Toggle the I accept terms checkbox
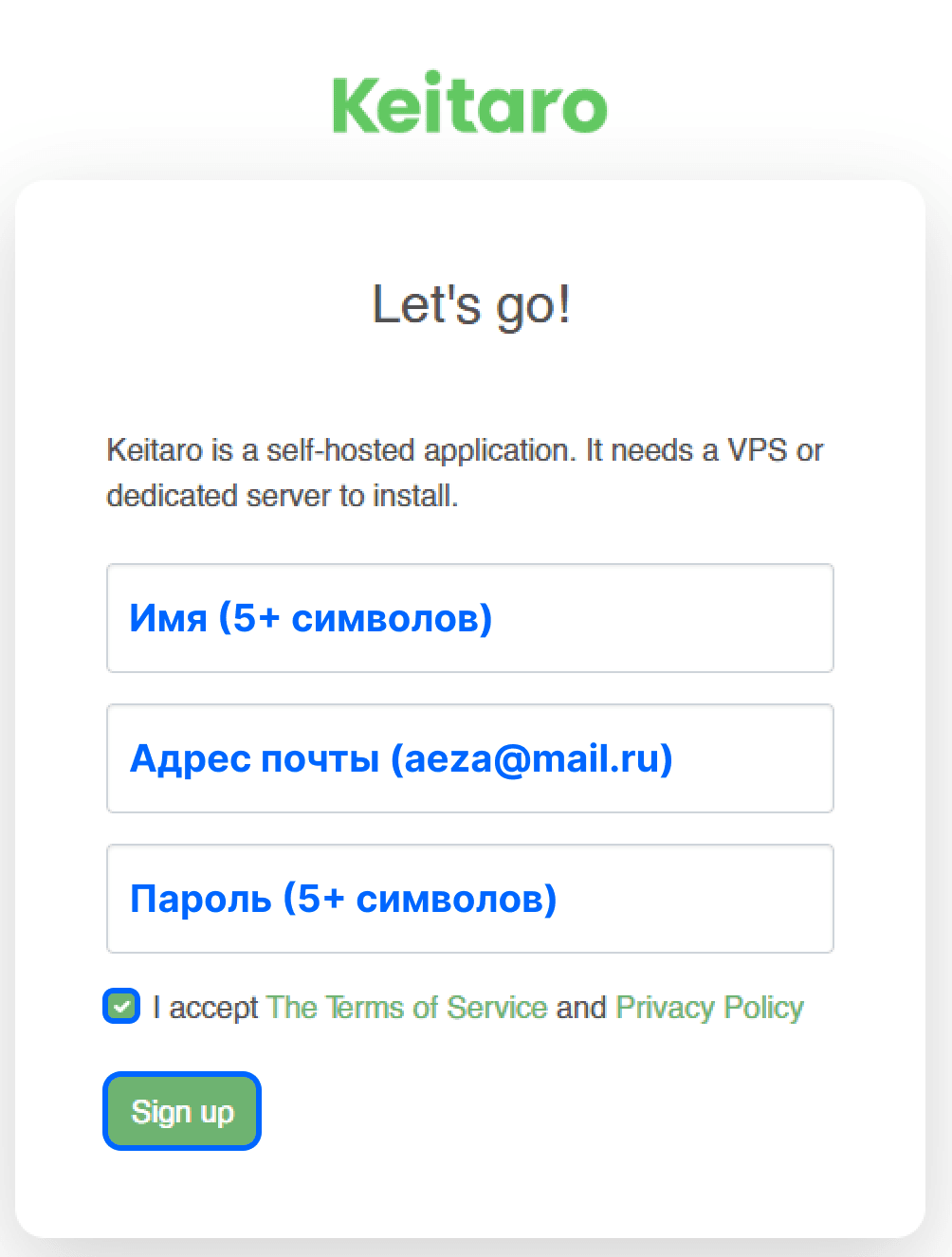Viewport: 952px width, 1257px height. [121, 1006]
